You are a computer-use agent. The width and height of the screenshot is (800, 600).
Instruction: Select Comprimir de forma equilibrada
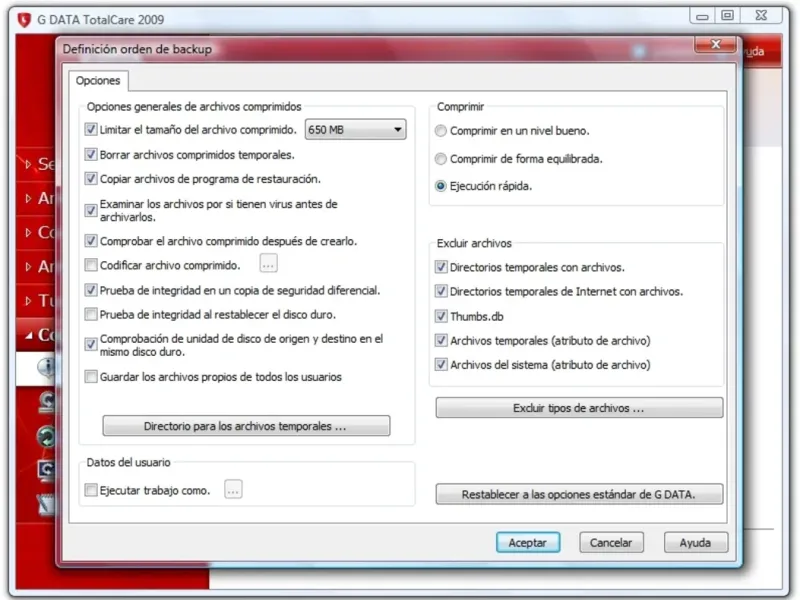tap(441, 159)
